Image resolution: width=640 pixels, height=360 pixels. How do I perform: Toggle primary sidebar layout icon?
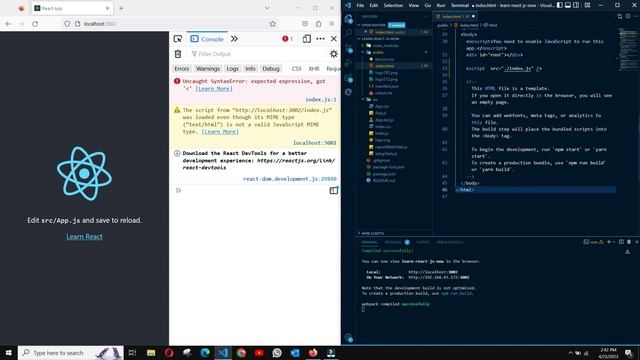(560, 5)
